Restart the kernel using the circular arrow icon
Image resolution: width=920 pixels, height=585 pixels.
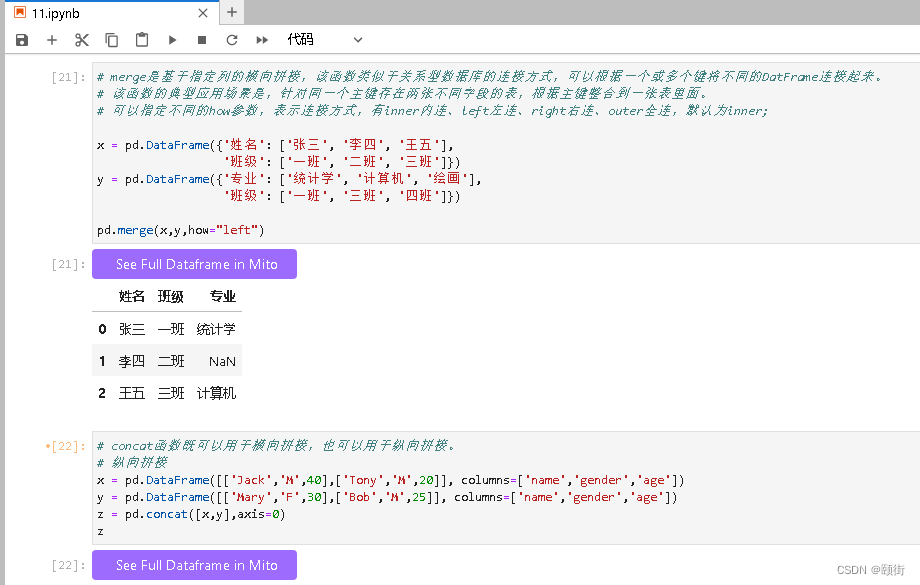230,39
